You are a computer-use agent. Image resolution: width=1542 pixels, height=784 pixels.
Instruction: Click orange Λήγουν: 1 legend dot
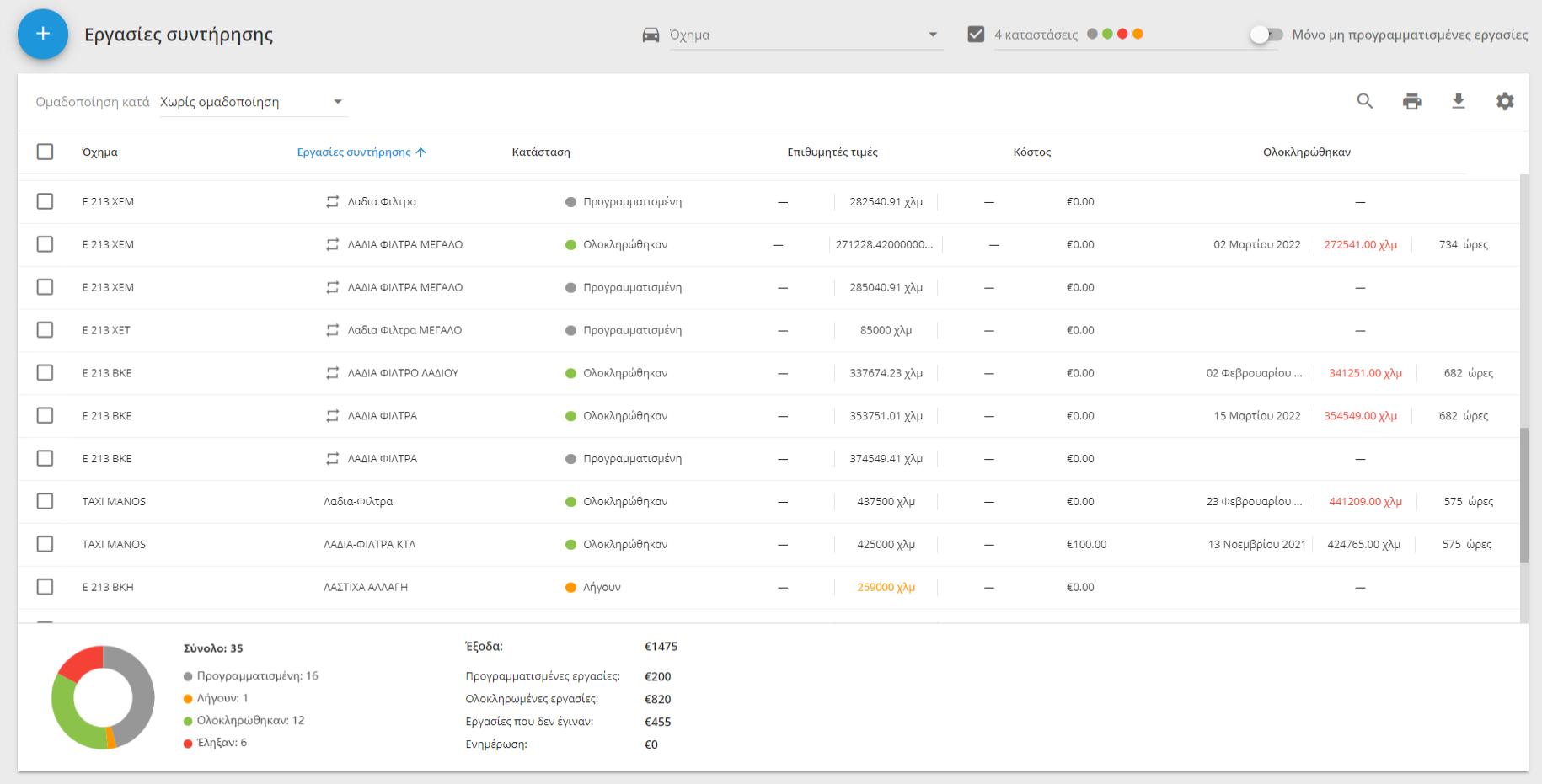tap(188, 698)
